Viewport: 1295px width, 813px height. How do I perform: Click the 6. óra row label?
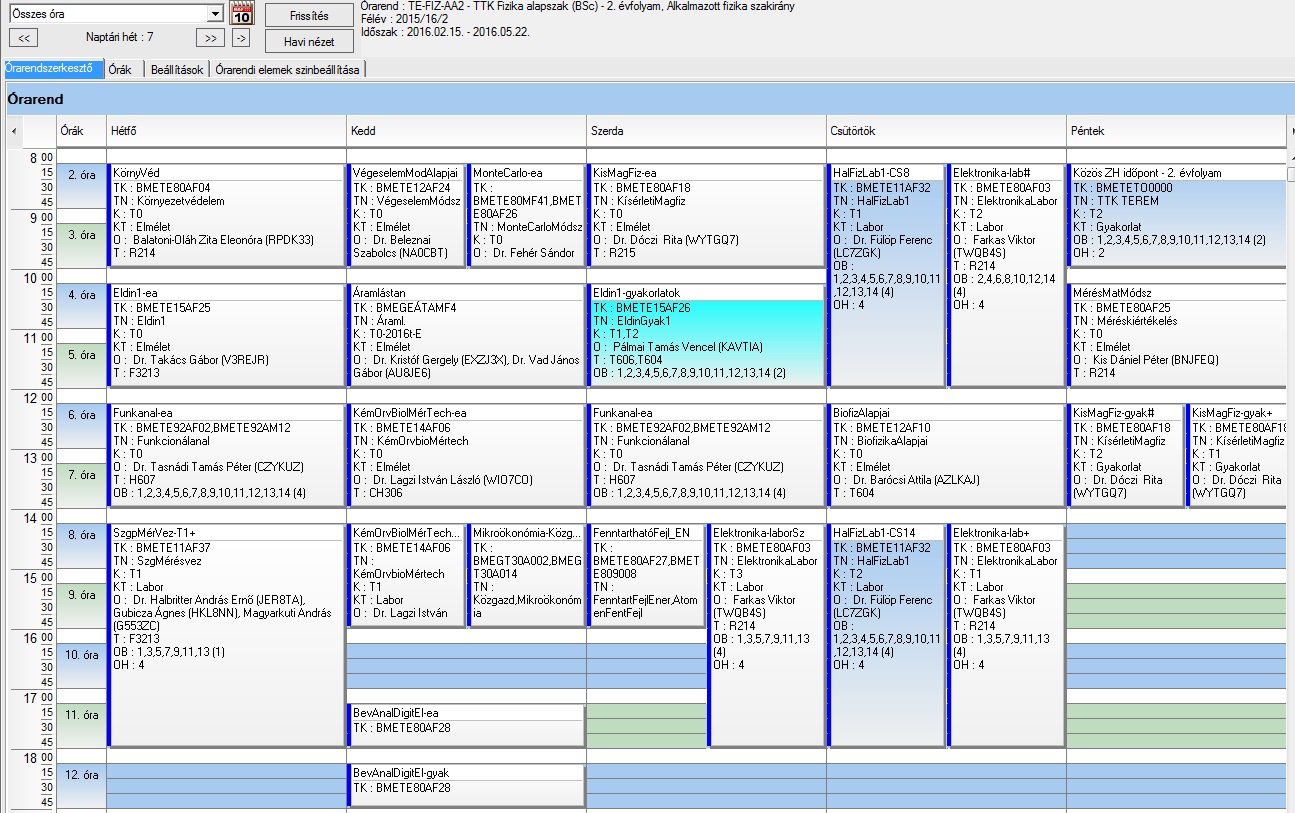tap(80, 415)
